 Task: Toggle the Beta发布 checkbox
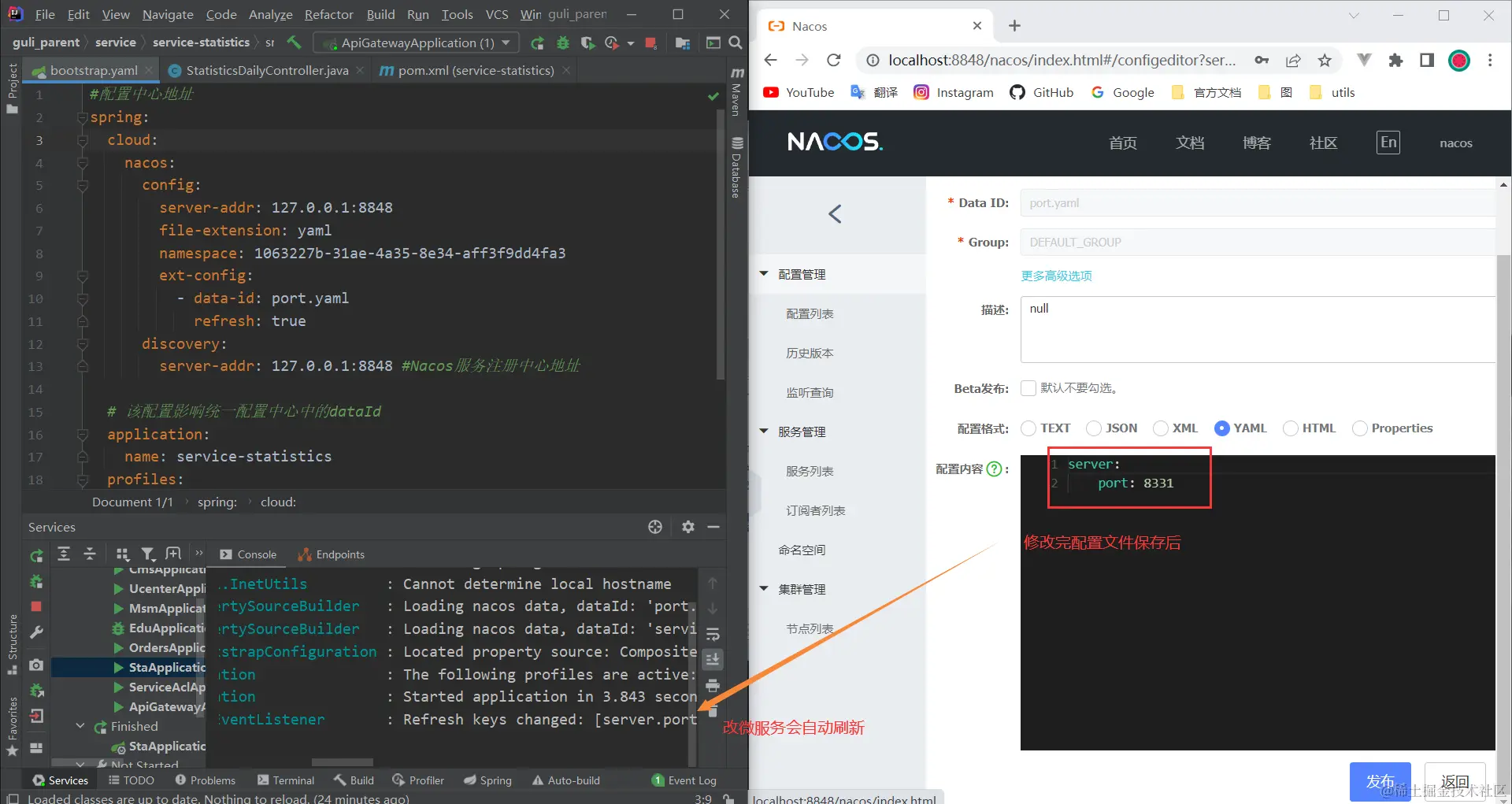[x=1028, y=388]
